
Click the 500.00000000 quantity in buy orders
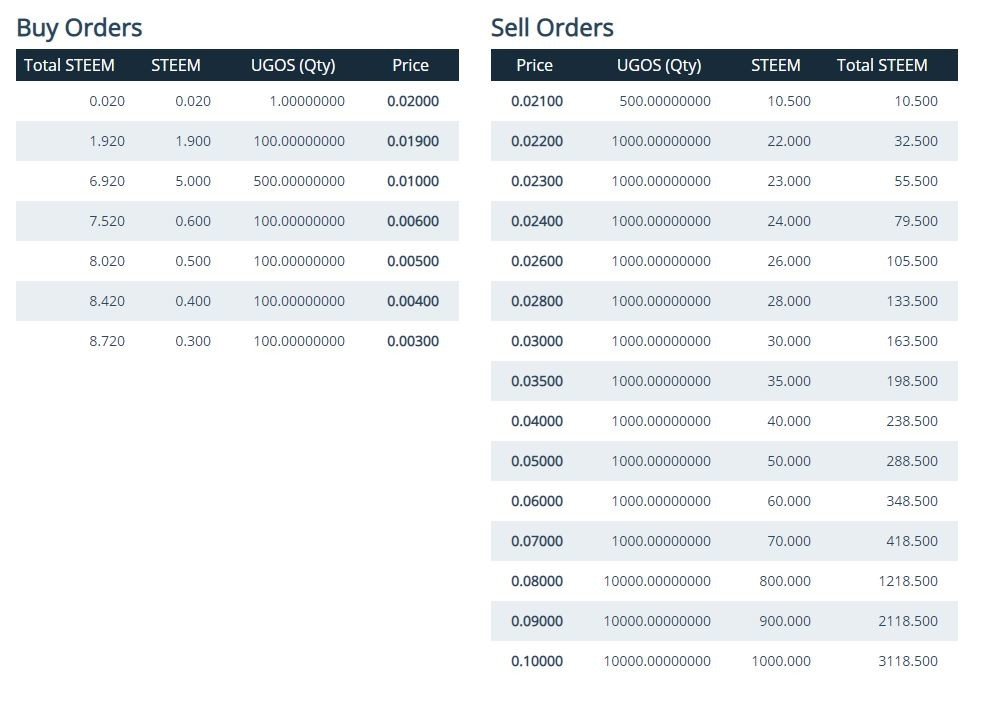299,181
